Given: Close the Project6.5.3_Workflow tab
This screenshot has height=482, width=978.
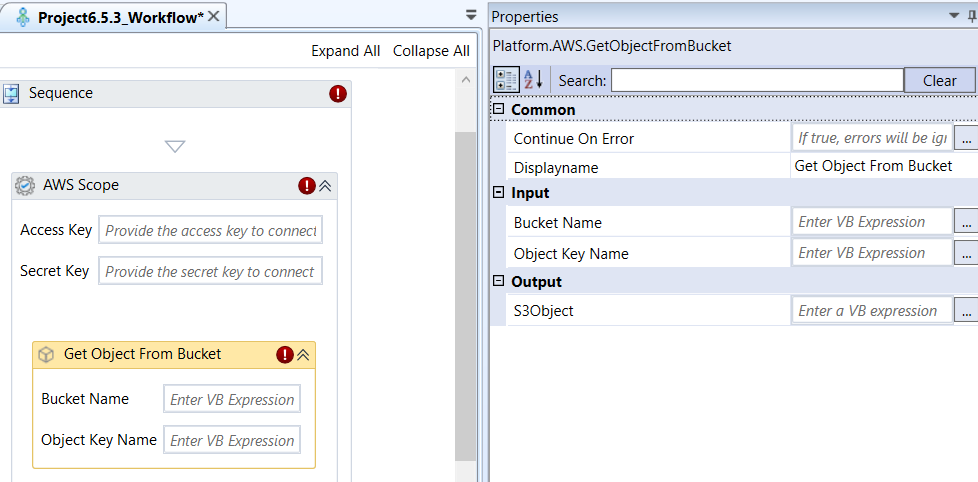Looking at the screenshot, I should 213,17.
